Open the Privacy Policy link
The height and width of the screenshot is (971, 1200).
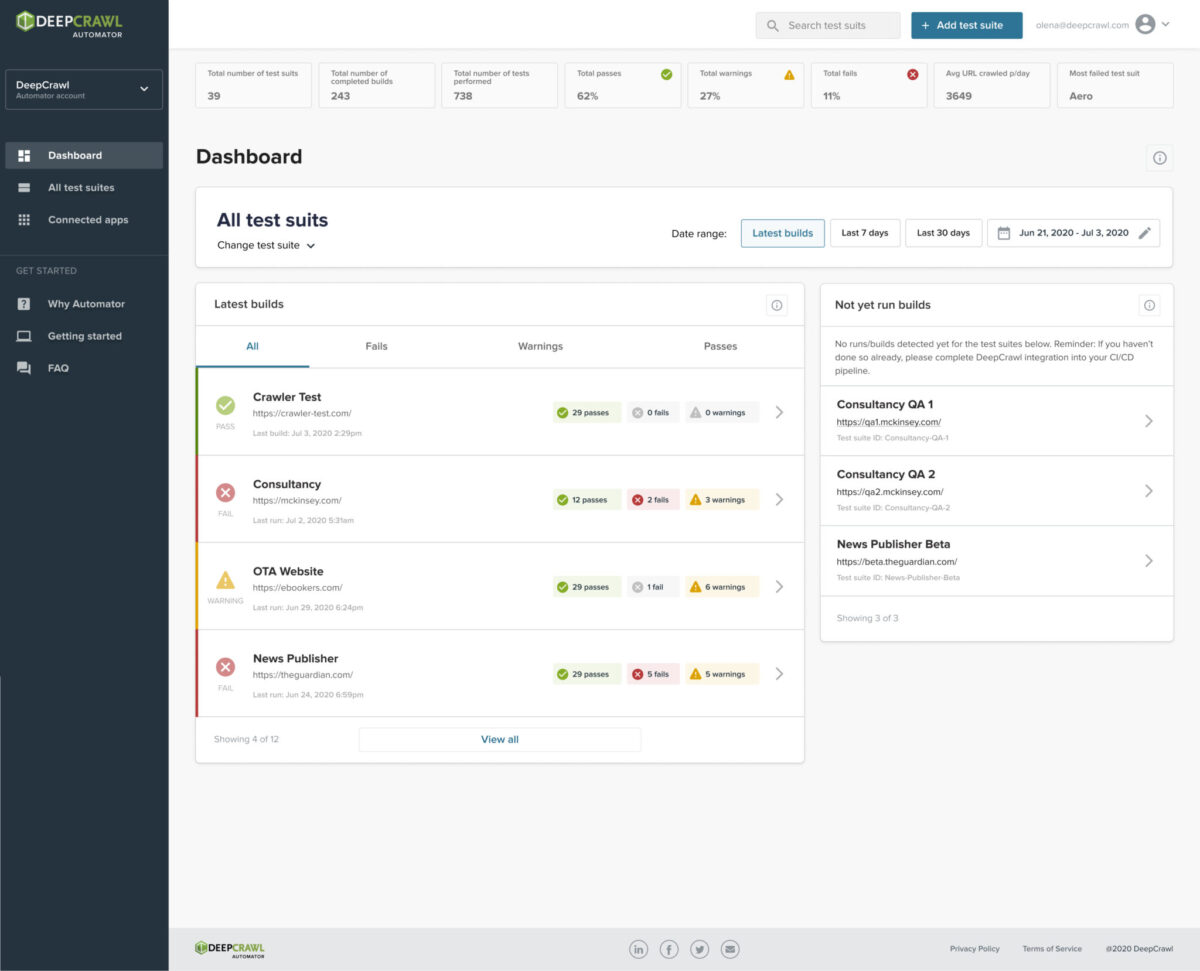[974, 949]
